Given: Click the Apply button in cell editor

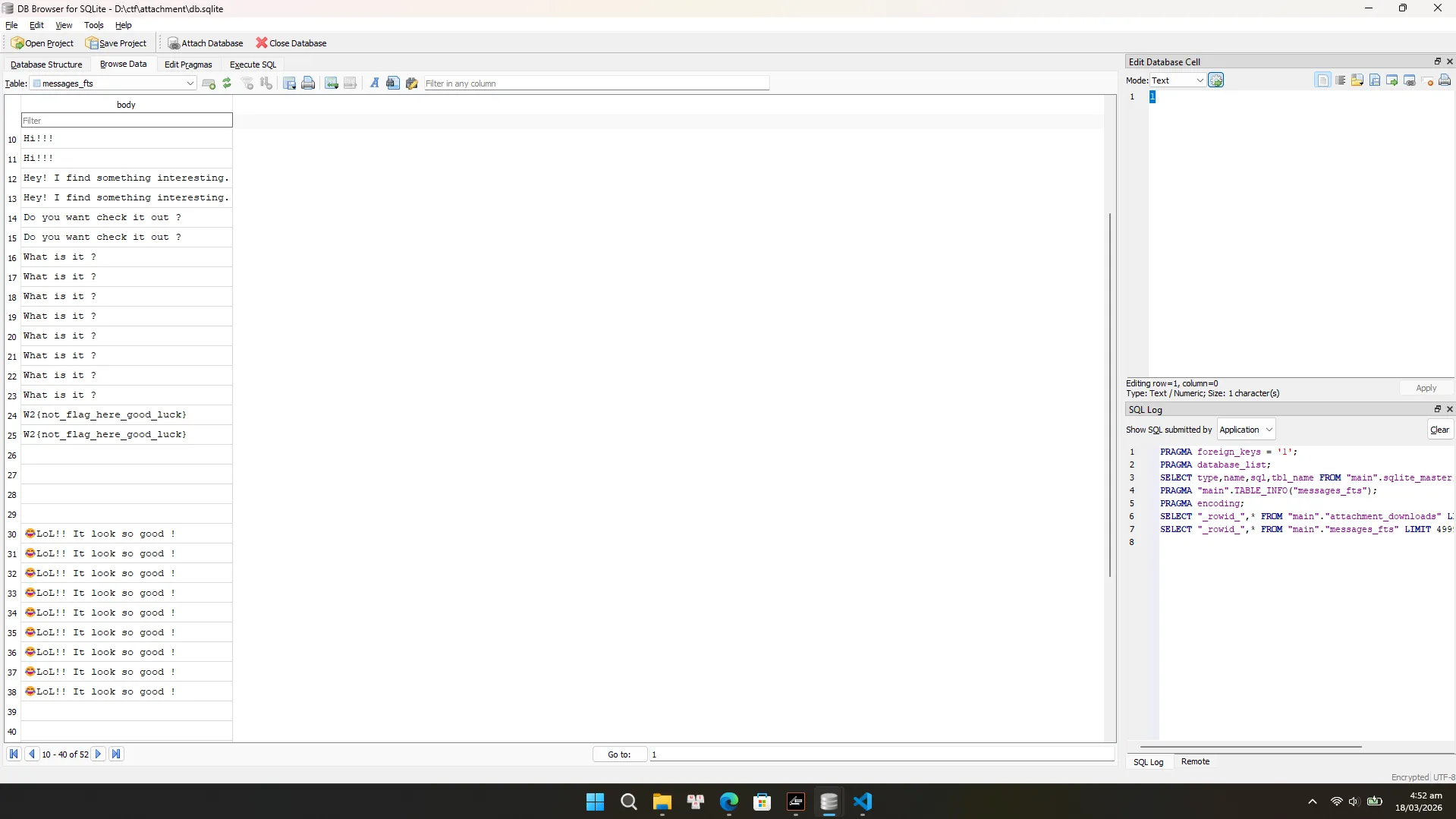Looking at the screenshot, I should pyautogui.click(x=1426, y=388).
